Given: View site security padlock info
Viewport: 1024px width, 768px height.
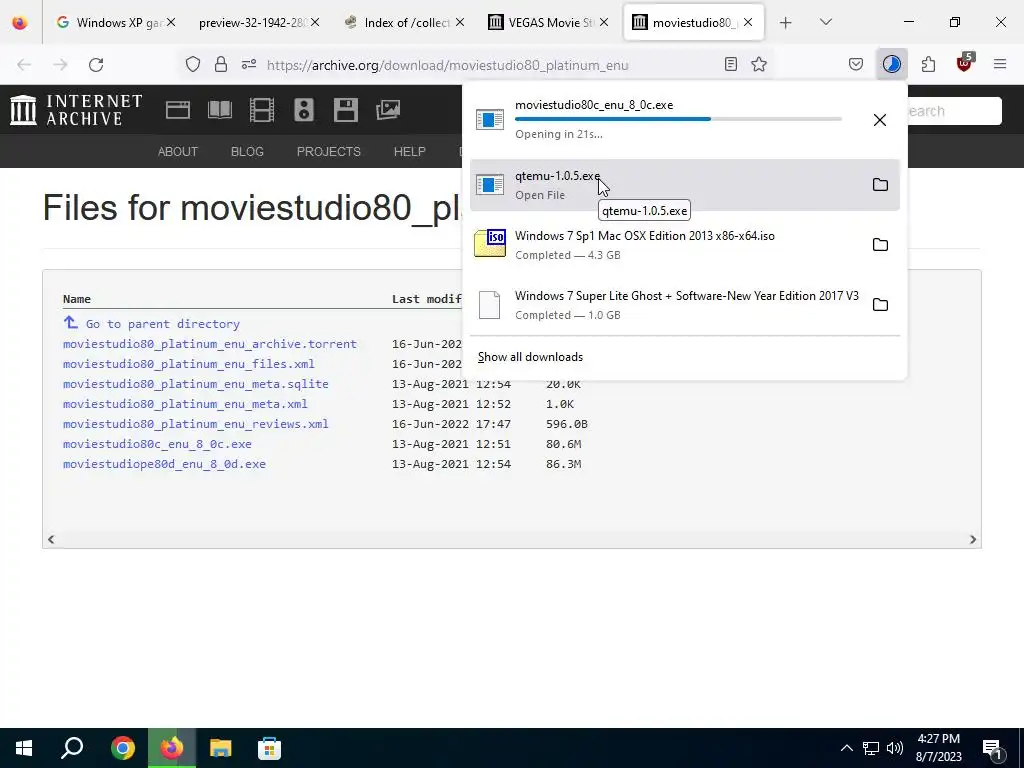Looking at the screenshot, I should [x=221, y=64].
